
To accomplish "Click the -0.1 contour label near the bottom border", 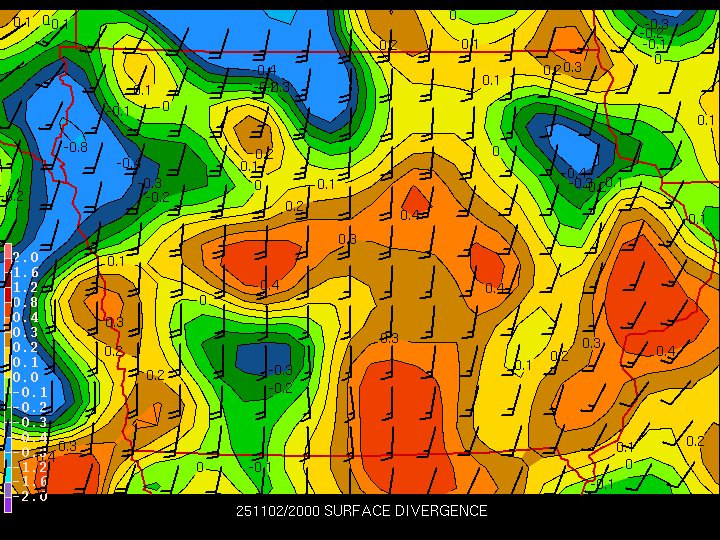I will tap(262, 467).
